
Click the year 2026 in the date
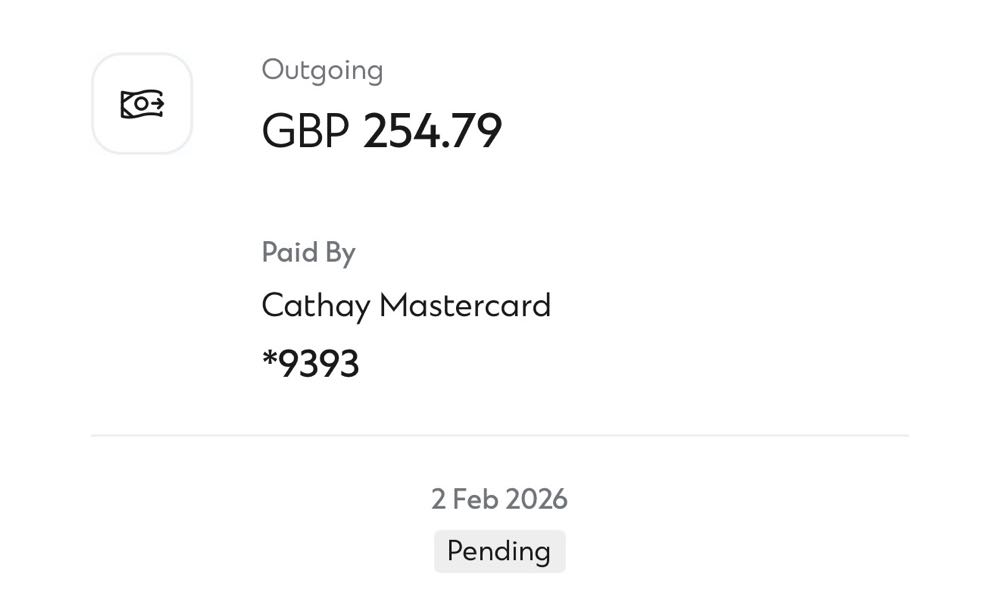pyautogui.click(x=537, y=499)
